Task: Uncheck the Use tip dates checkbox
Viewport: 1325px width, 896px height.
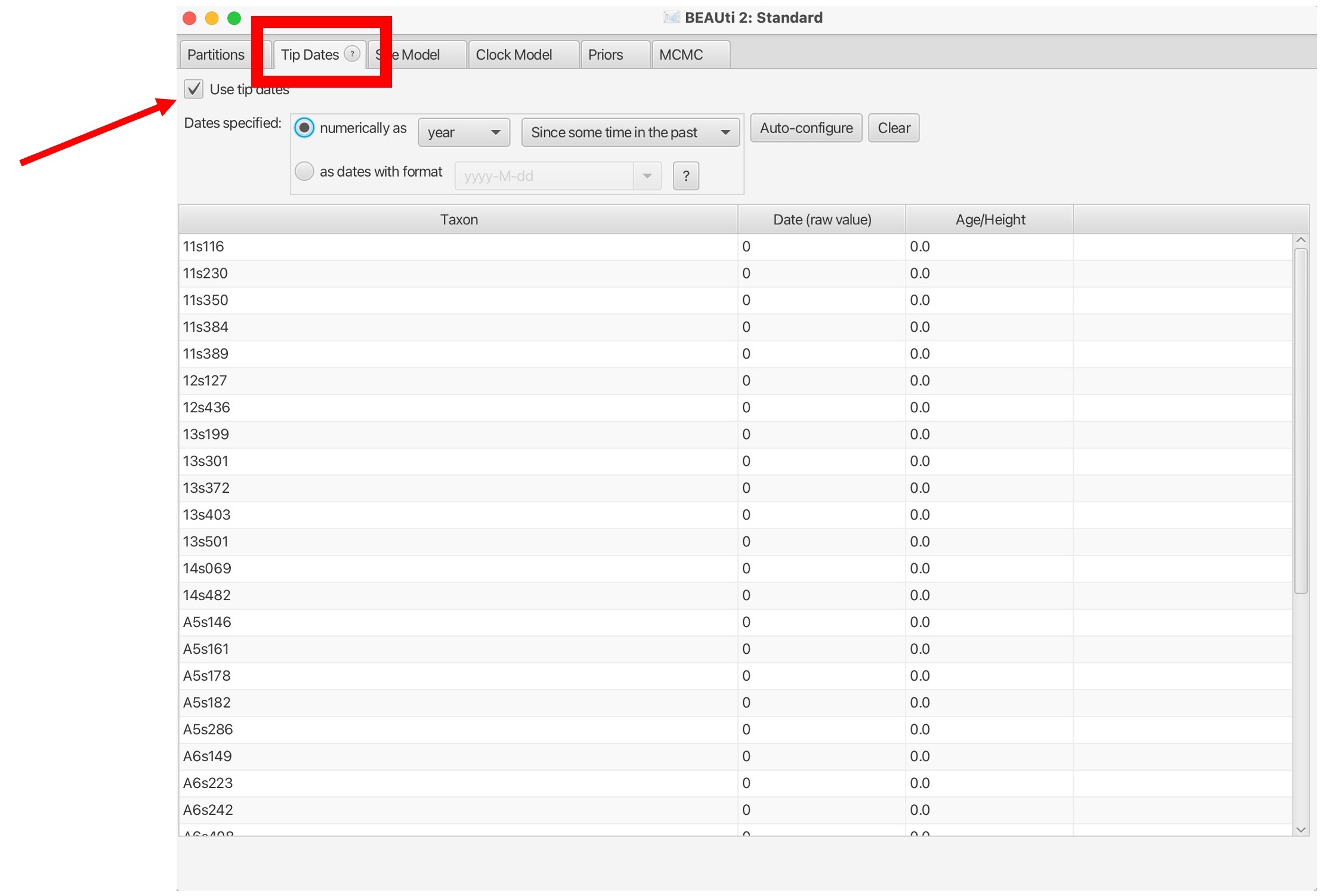Action: [193, 89]
